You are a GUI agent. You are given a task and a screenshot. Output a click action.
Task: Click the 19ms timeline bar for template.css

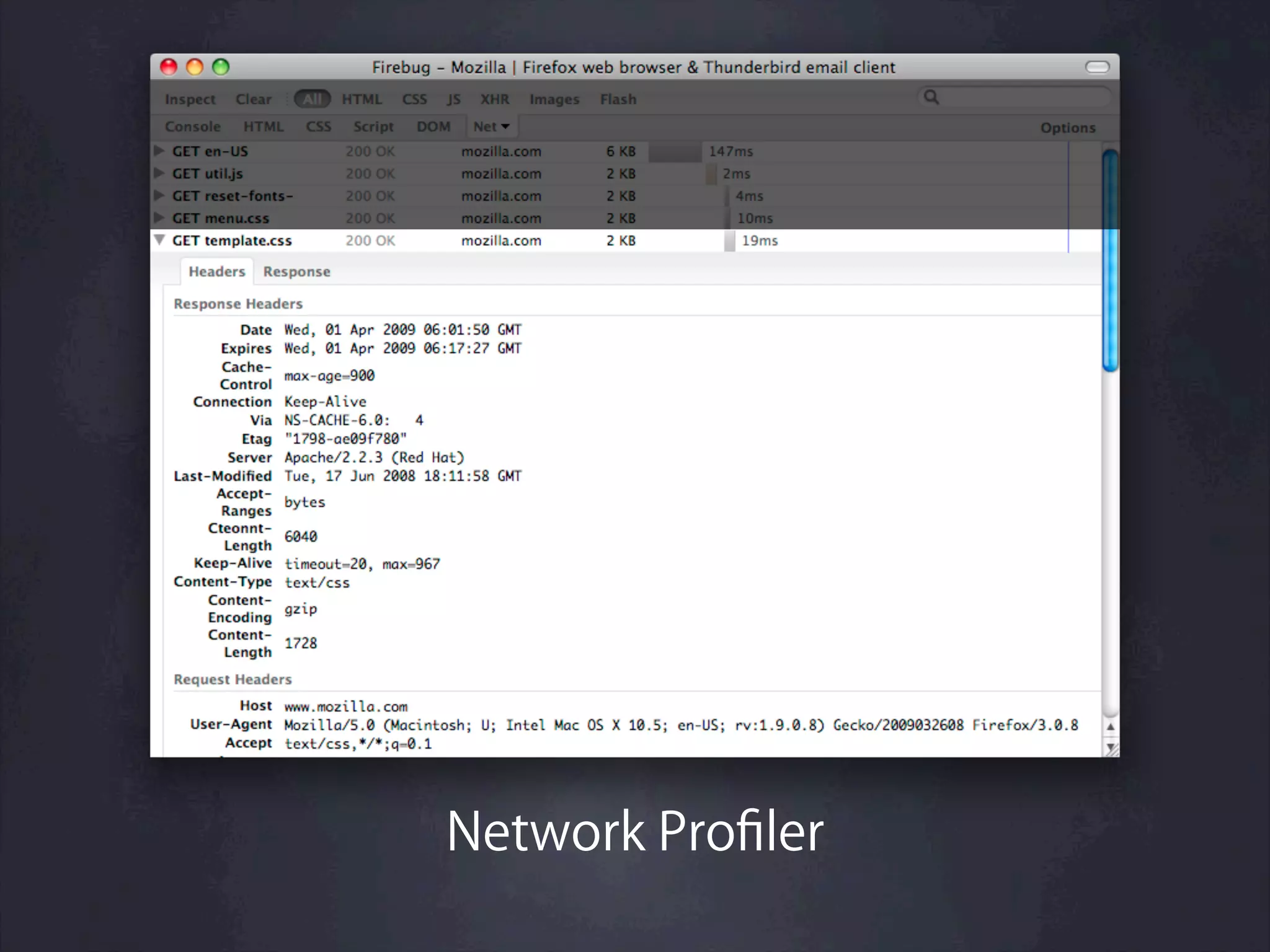(729, 240)
